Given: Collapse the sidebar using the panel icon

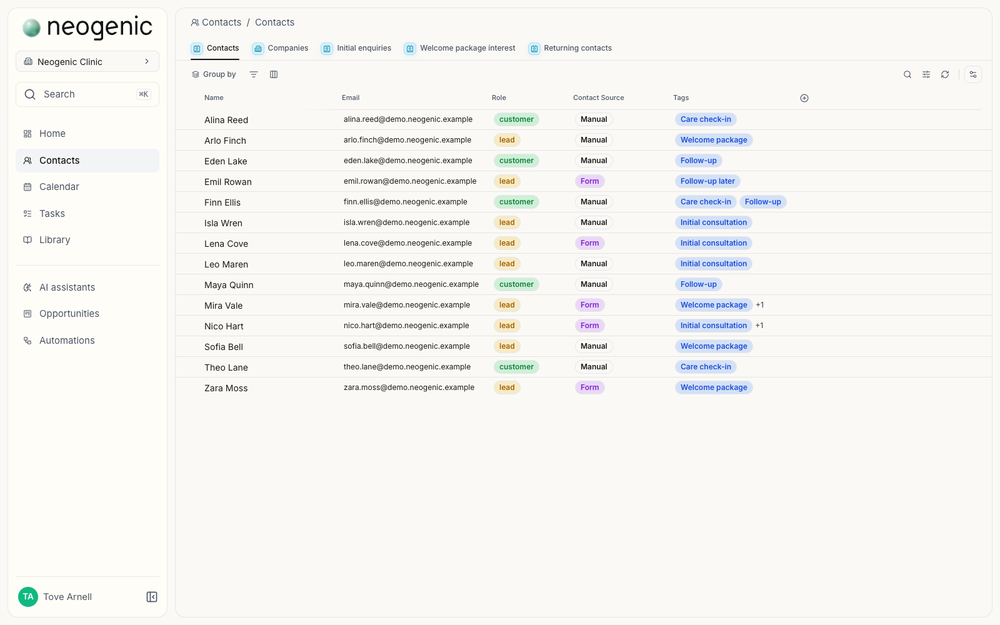Looking at the screenshot, I should (x=152, y=597).
